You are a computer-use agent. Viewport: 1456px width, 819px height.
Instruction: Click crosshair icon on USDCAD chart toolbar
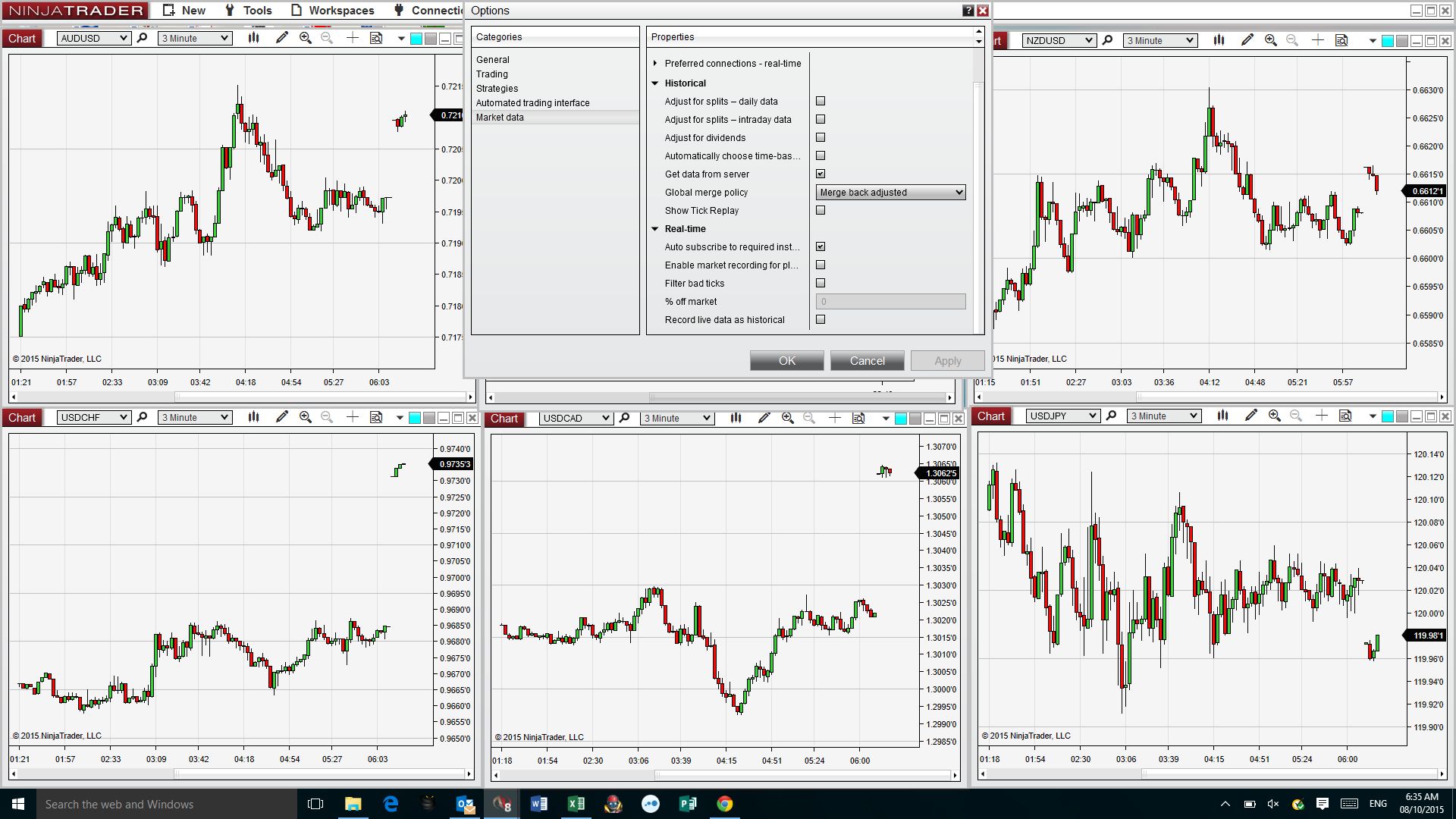(834, 418)
